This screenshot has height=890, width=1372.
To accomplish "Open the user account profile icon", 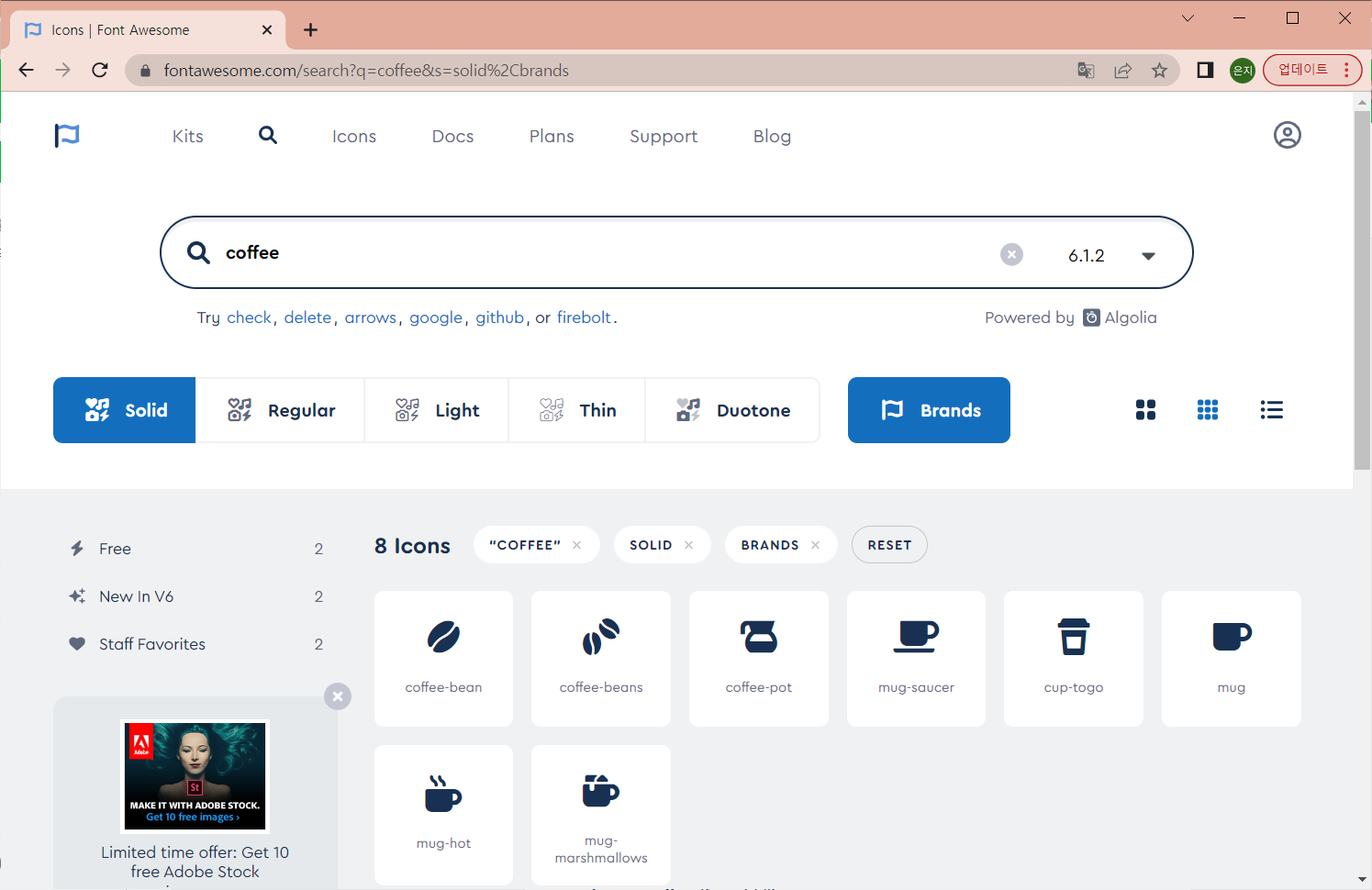I will coord(1288,135).
